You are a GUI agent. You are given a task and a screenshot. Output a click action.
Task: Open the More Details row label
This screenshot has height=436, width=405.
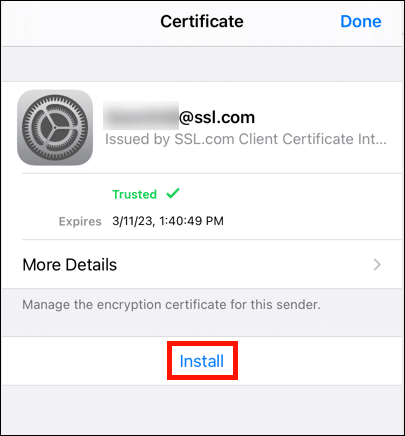(70, 265)
